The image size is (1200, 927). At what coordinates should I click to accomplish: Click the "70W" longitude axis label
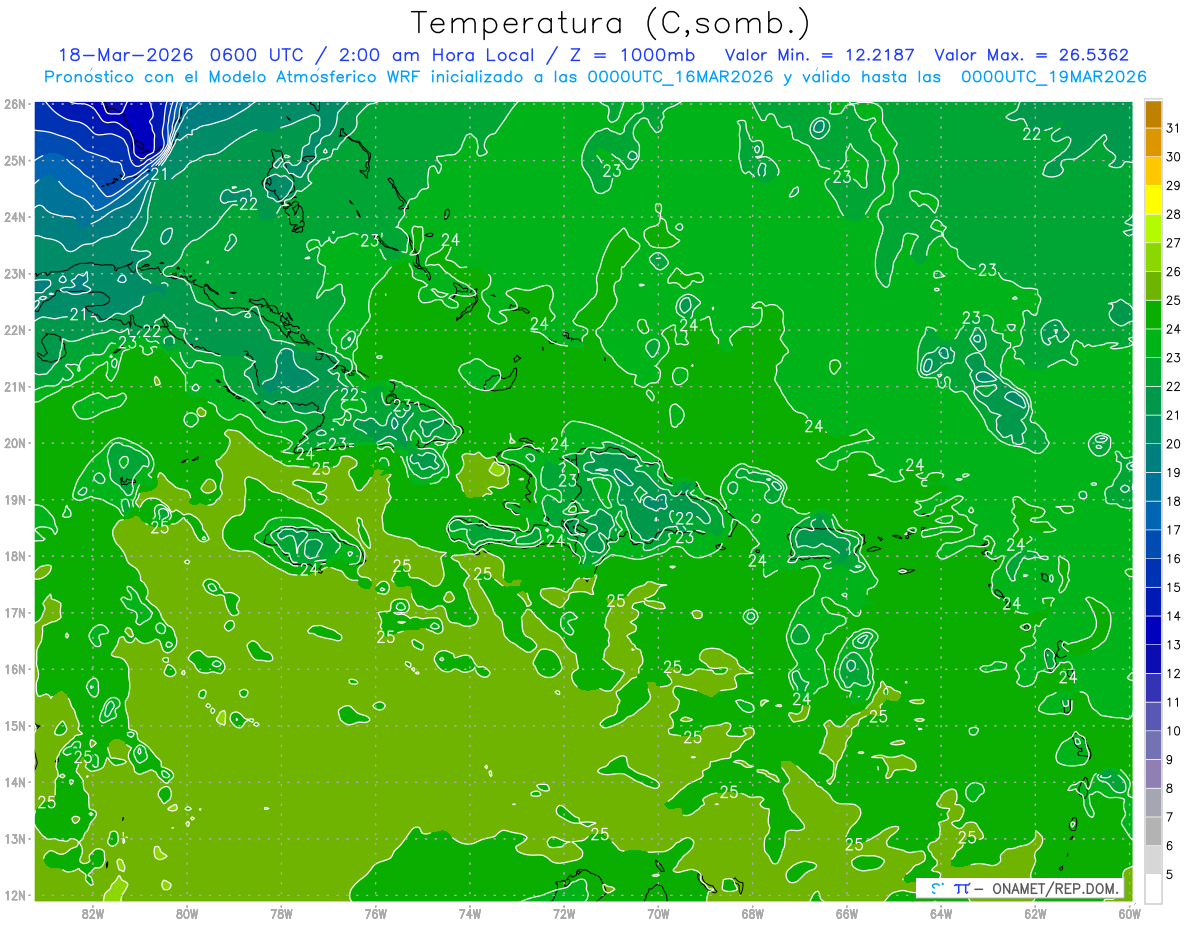[658, 912]
